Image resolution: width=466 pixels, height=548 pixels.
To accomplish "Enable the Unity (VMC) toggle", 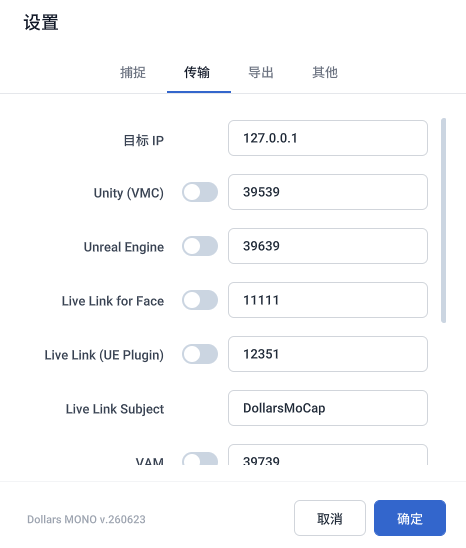I will pyautogui.click(x=200, y=192).
